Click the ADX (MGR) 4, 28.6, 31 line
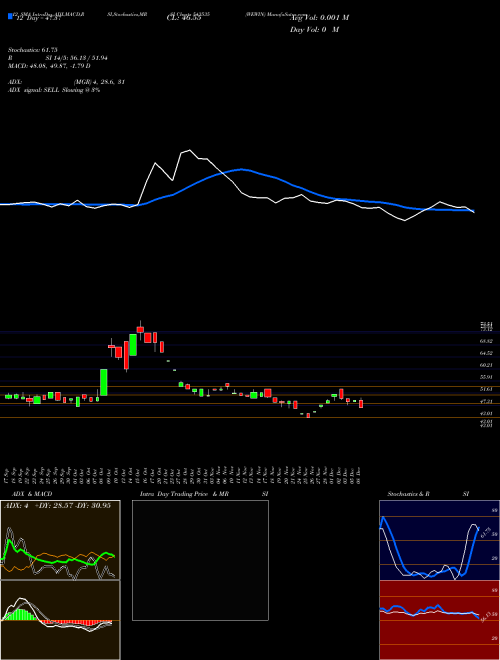 tap(66, 82)
